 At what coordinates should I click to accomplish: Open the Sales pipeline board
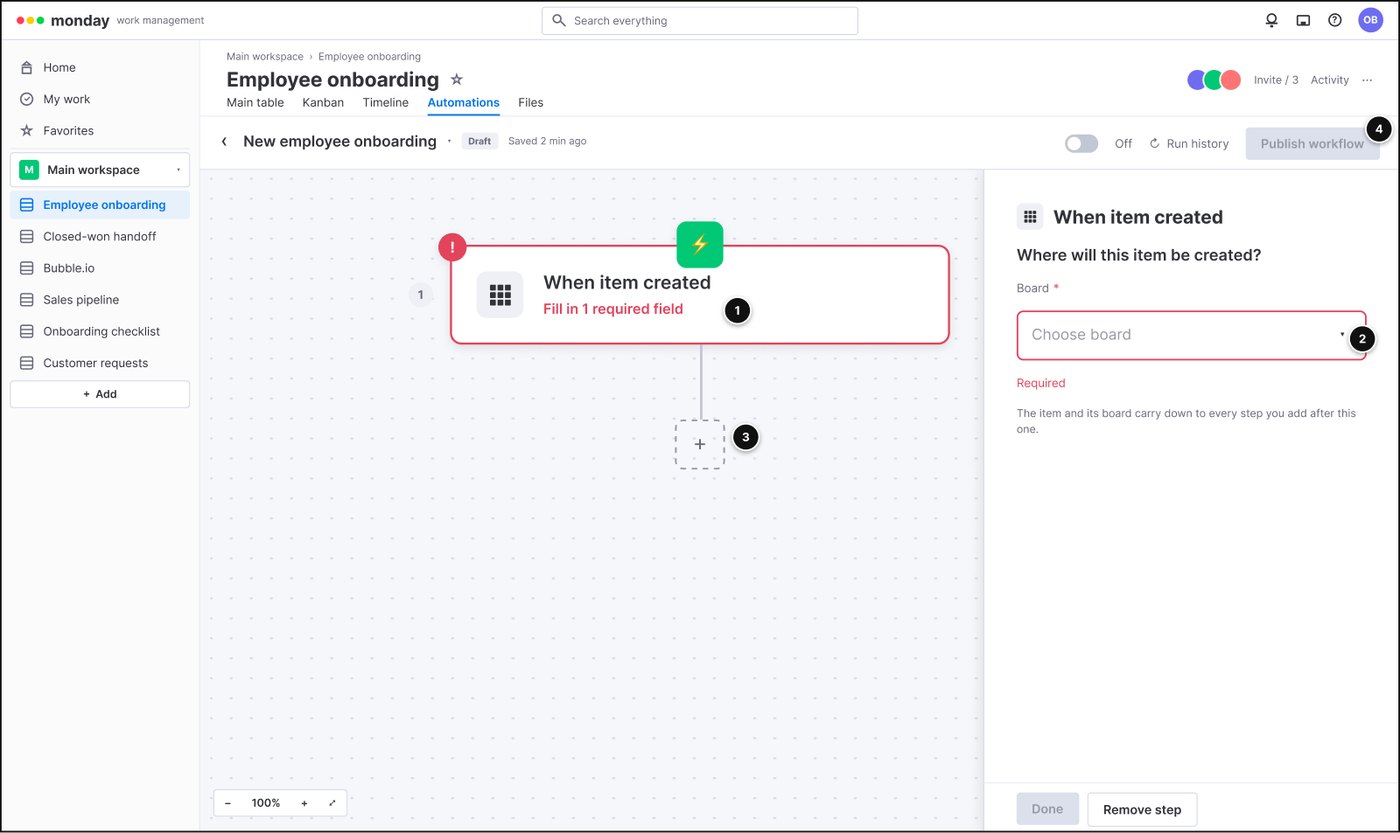pos(100,300)
